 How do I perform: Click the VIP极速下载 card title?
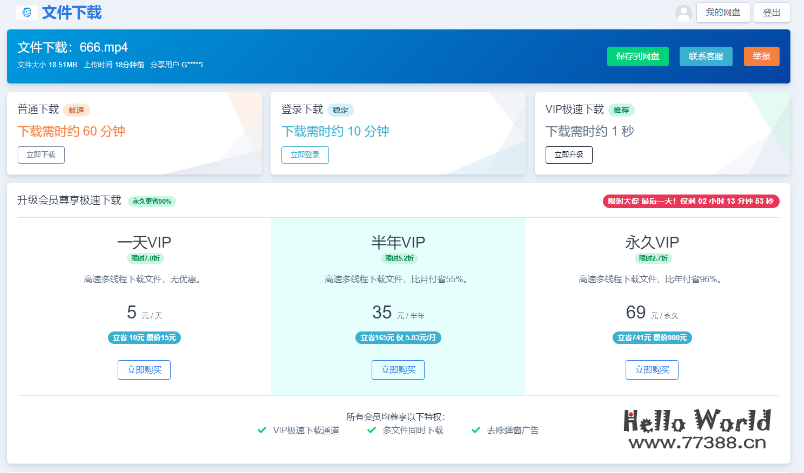(x=575, y=109)
